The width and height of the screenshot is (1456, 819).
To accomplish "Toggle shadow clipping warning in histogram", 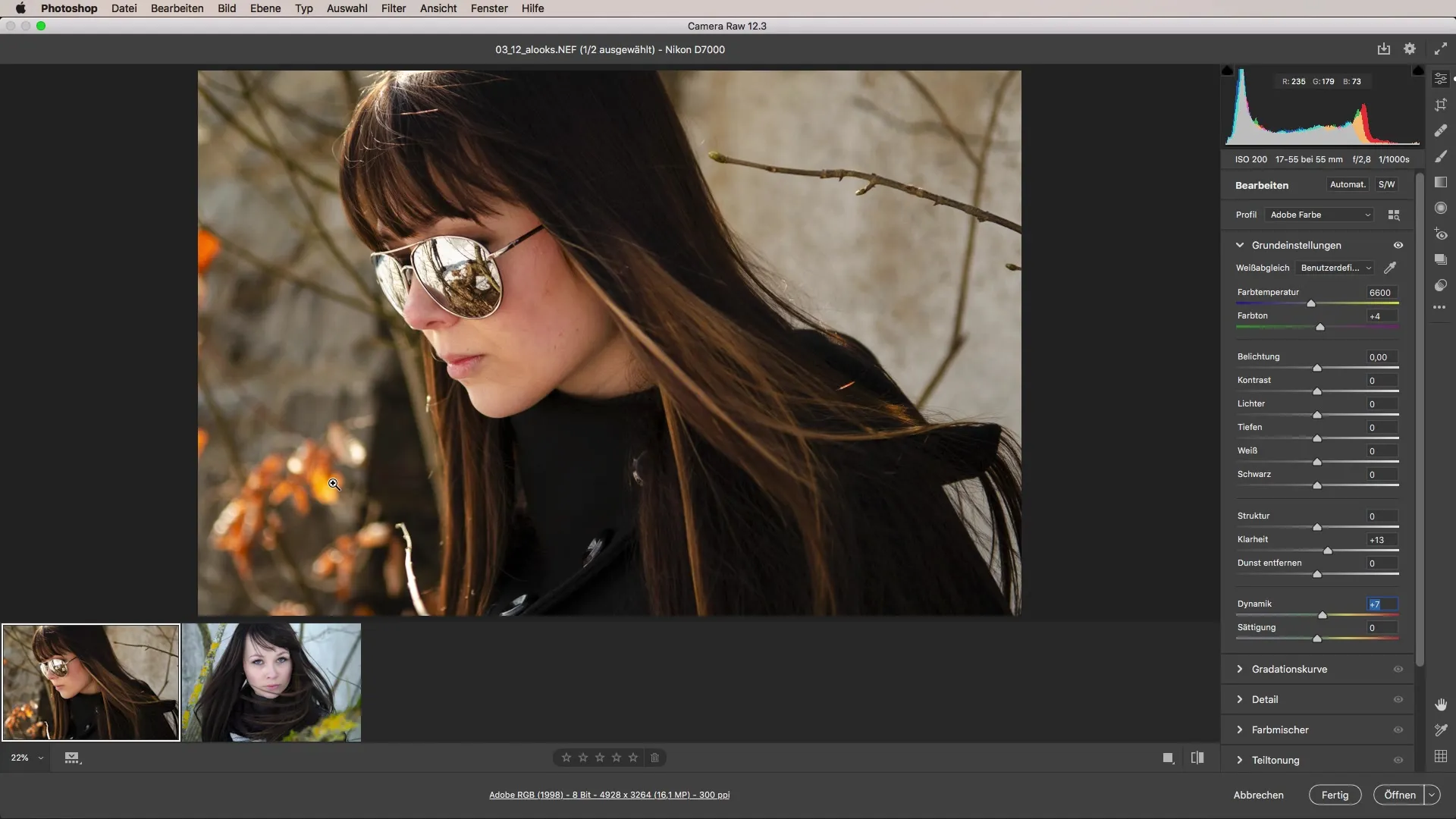I will pyautogui.click(x=1228, y=71).
